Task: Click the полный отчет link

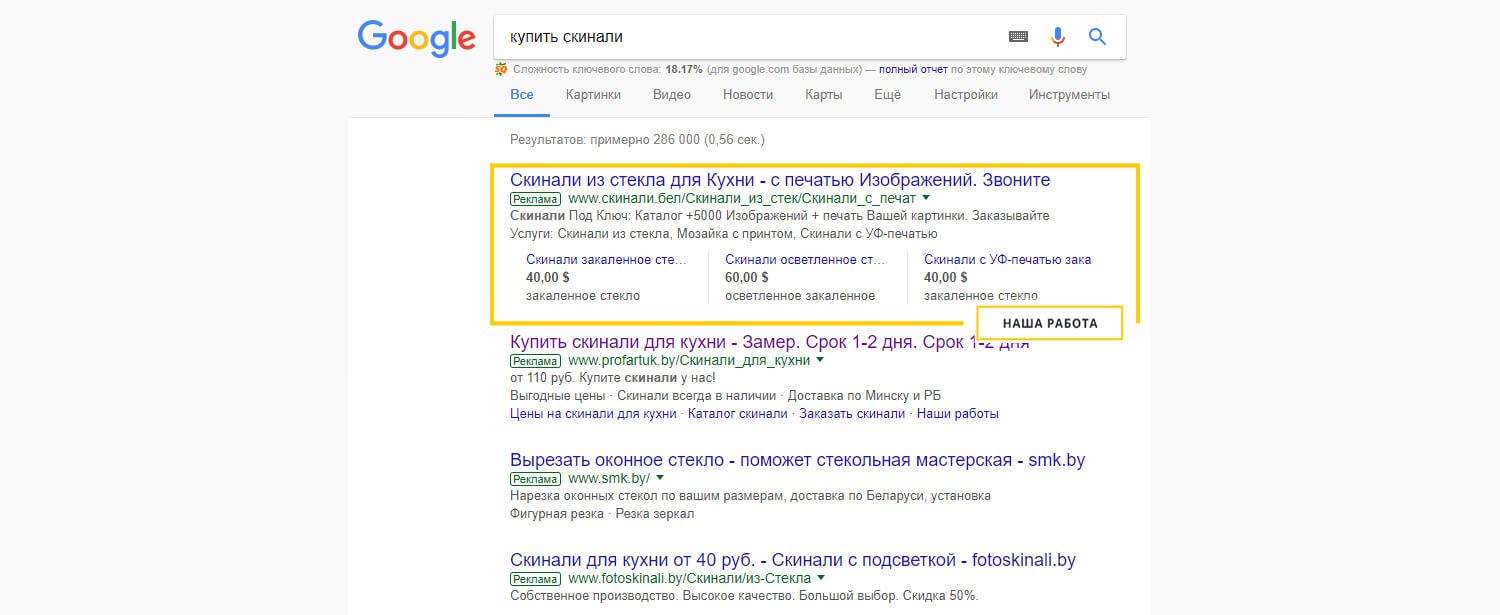Action: click(x=913, y=70)
